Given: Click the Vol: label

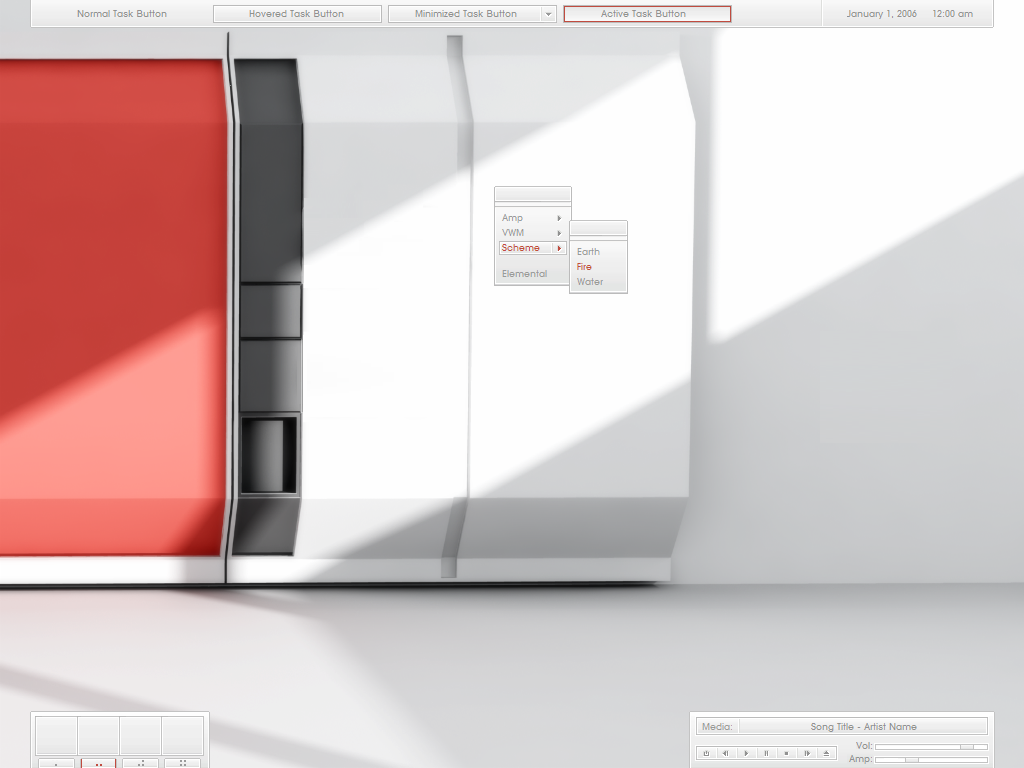Looking at the screenshot, I should point(864,746).
